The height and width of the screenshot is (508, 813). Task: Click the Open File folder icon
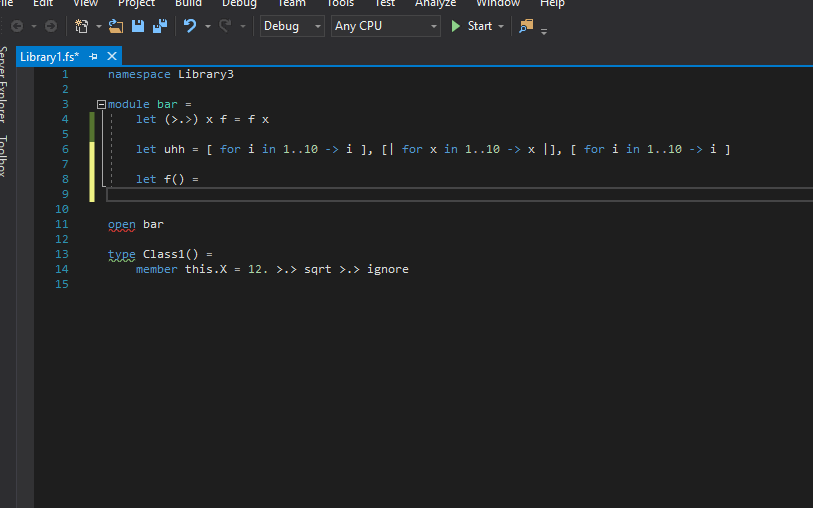[x=116, y=26]
